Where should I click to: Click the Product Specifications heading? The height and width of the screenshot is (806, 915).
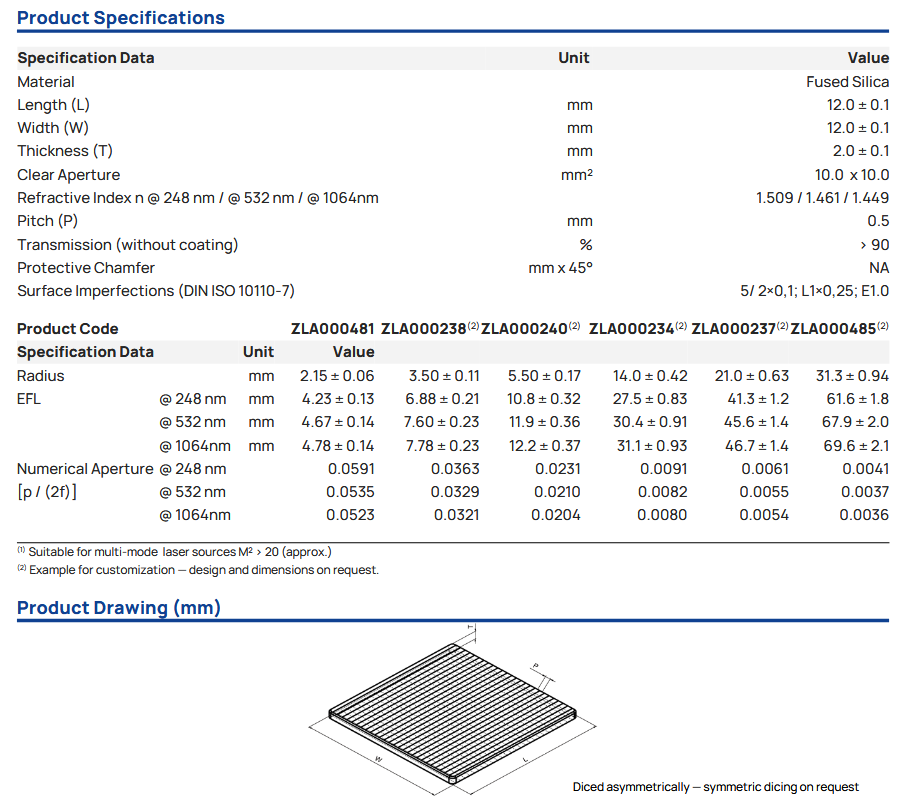point(121,18)
